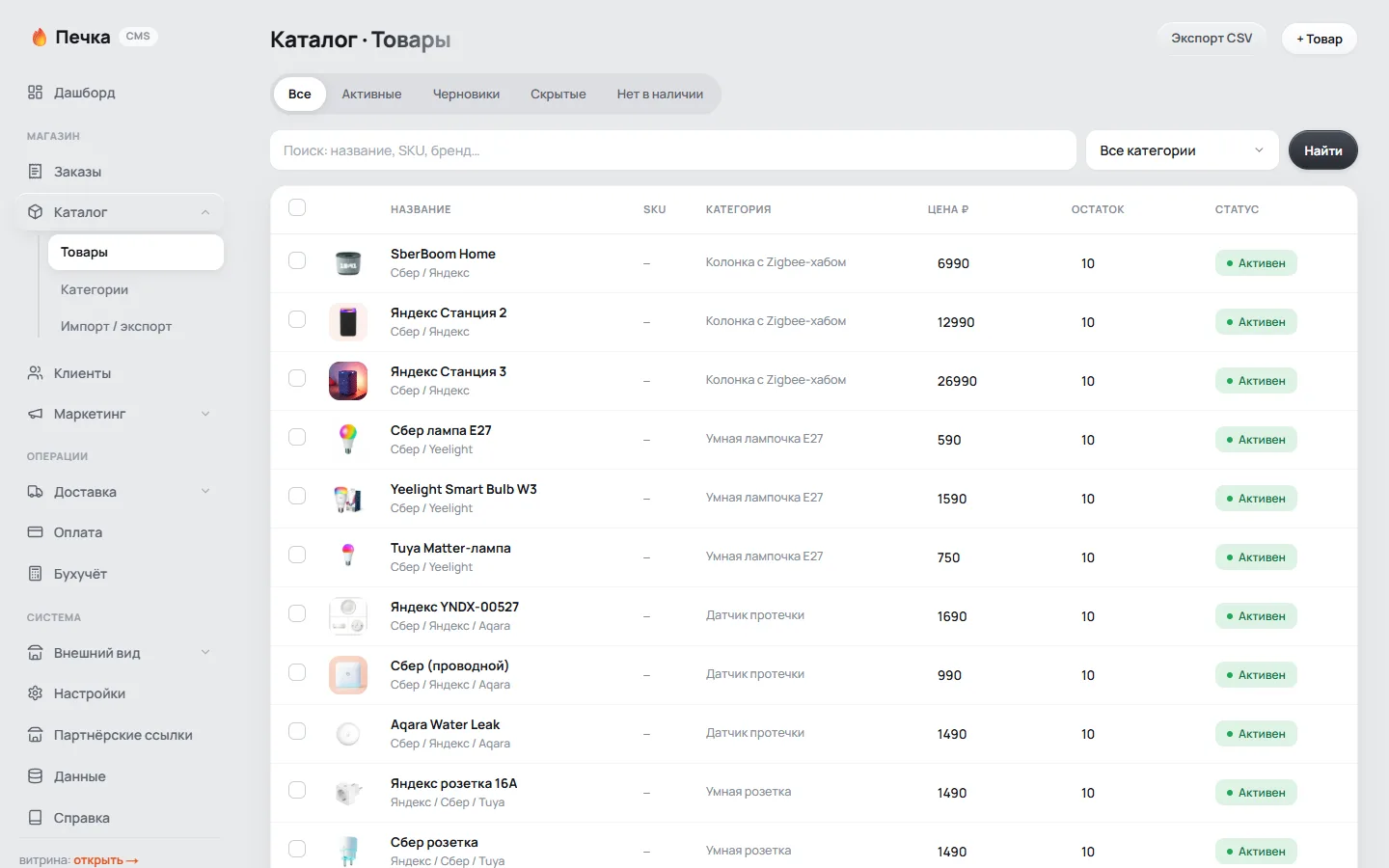The image size is (1389, 868).
Task: Open Aqara Water Leak product image
Action: click(x=348, y=734)
